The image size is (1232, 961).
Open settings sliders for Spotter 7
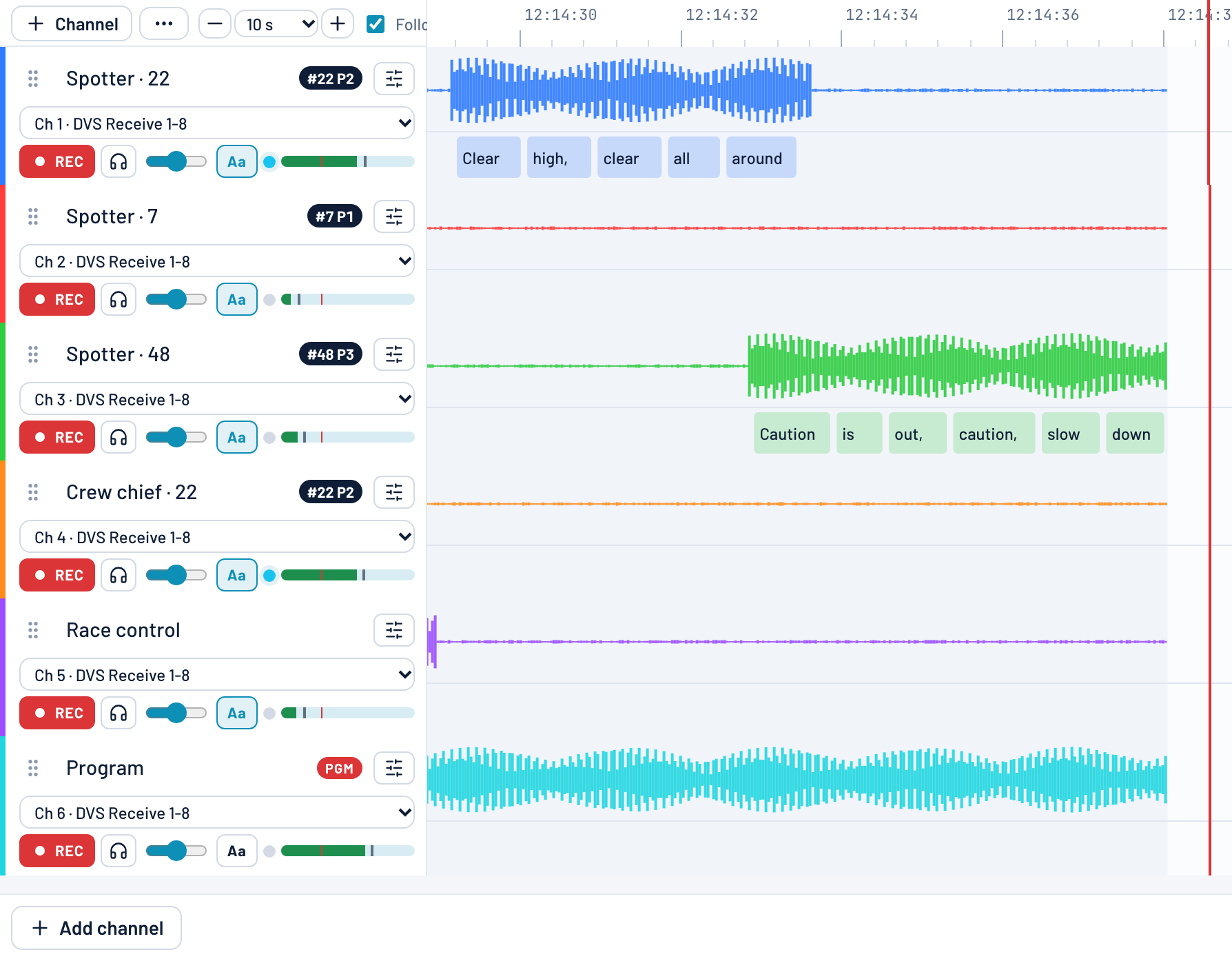click(x=394, y=216)
